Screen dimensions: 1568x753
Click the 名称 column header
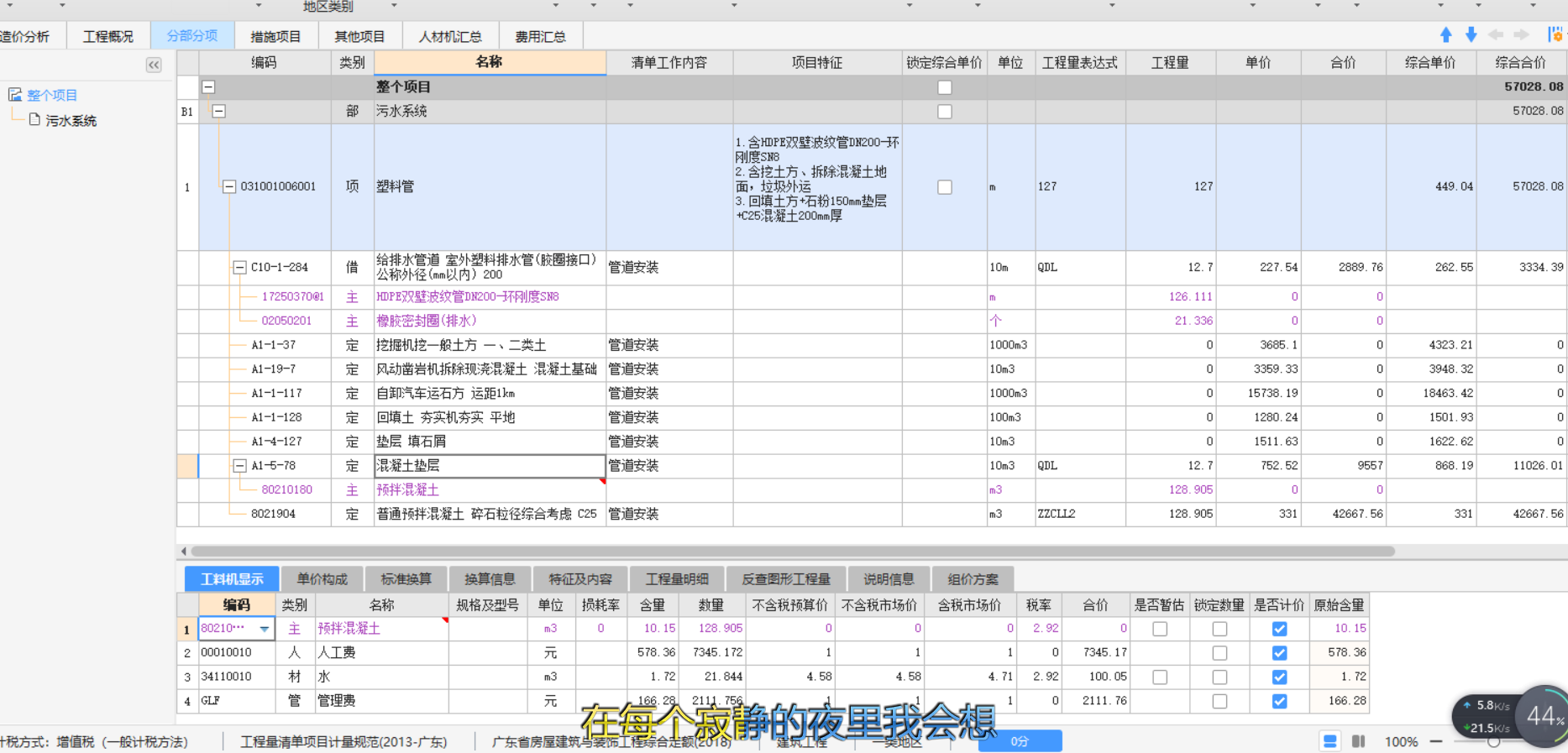coord(490,62)
